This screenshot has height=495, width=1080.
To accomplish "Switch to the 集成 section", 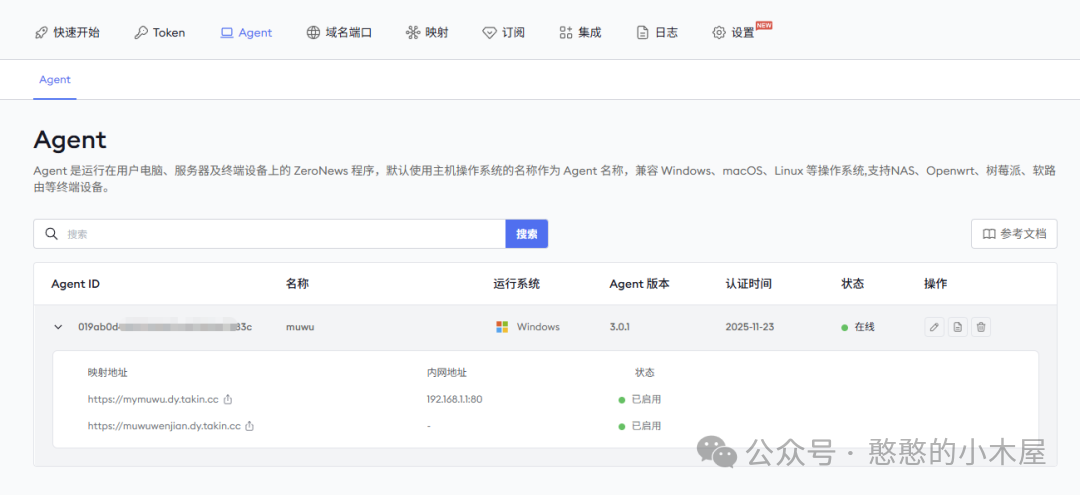I will [580, 32].
